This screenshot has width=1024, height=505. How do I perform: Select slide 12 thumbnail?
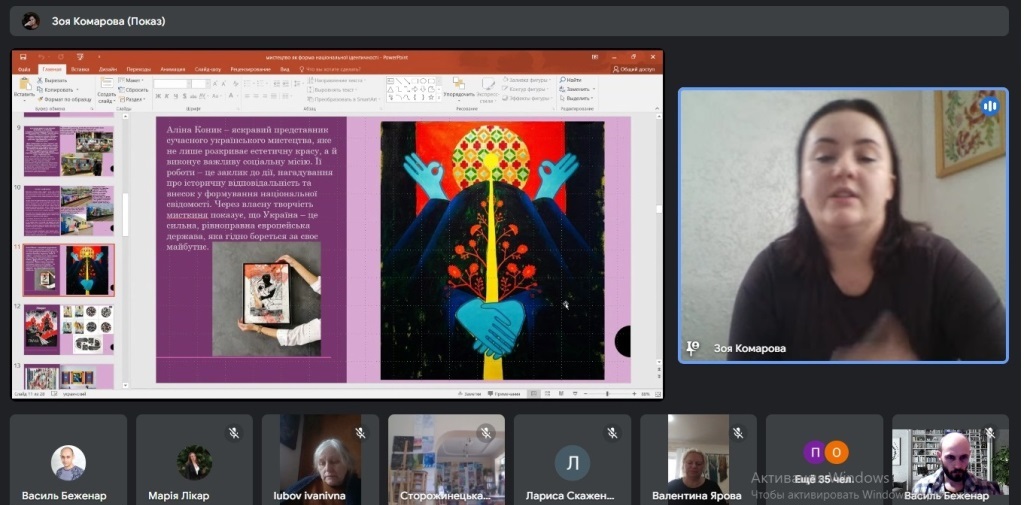click(69, 329)
